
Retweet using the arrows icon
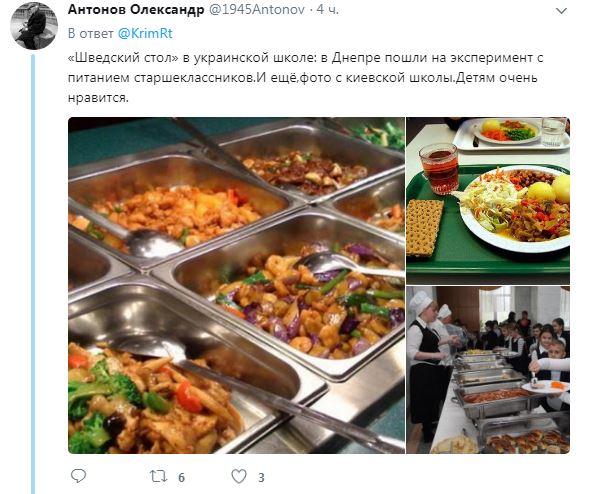tap(158, 477)
